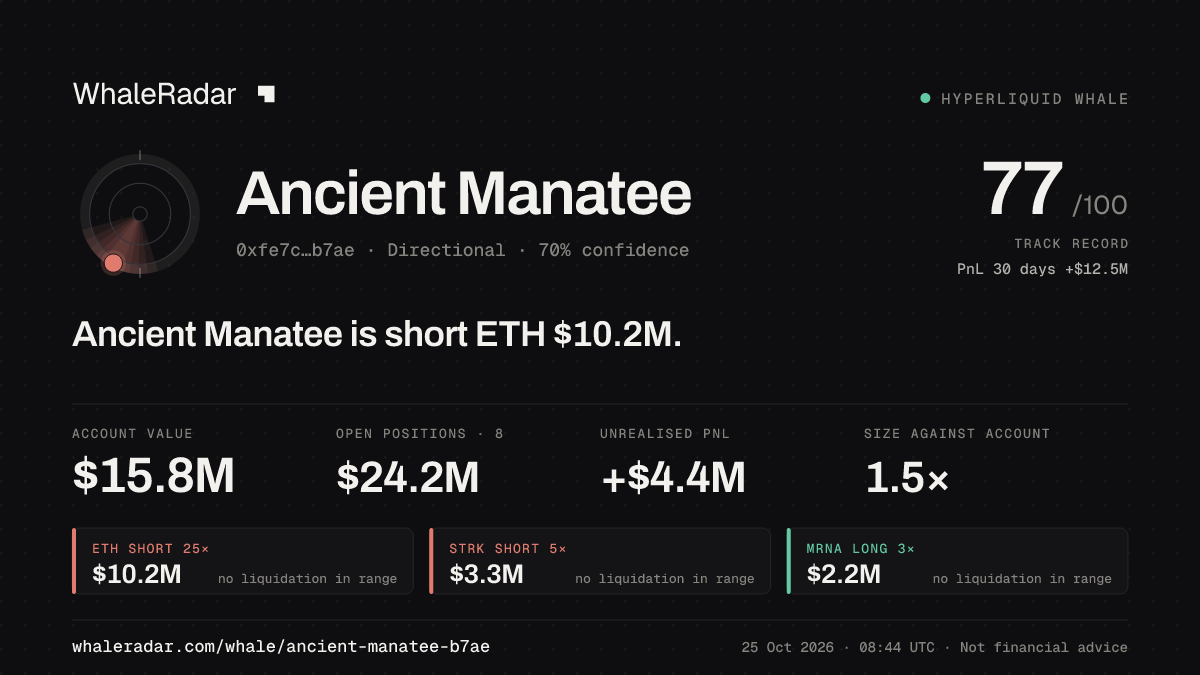The height and width of the screenshot is (675, 1200).
Task: Open the STRK SHORT 5× position card
Action: (x=600, y=561)
